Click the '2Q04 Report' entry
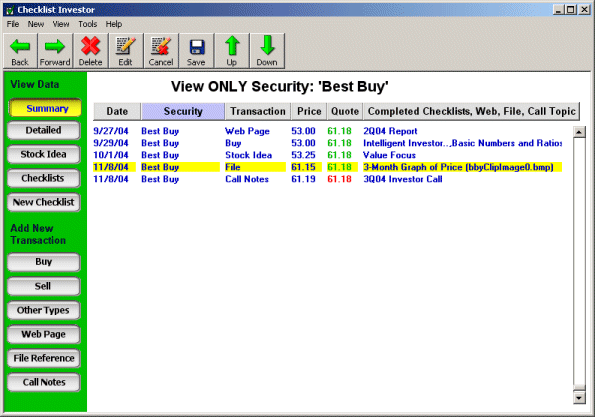 tap(390, 131)
